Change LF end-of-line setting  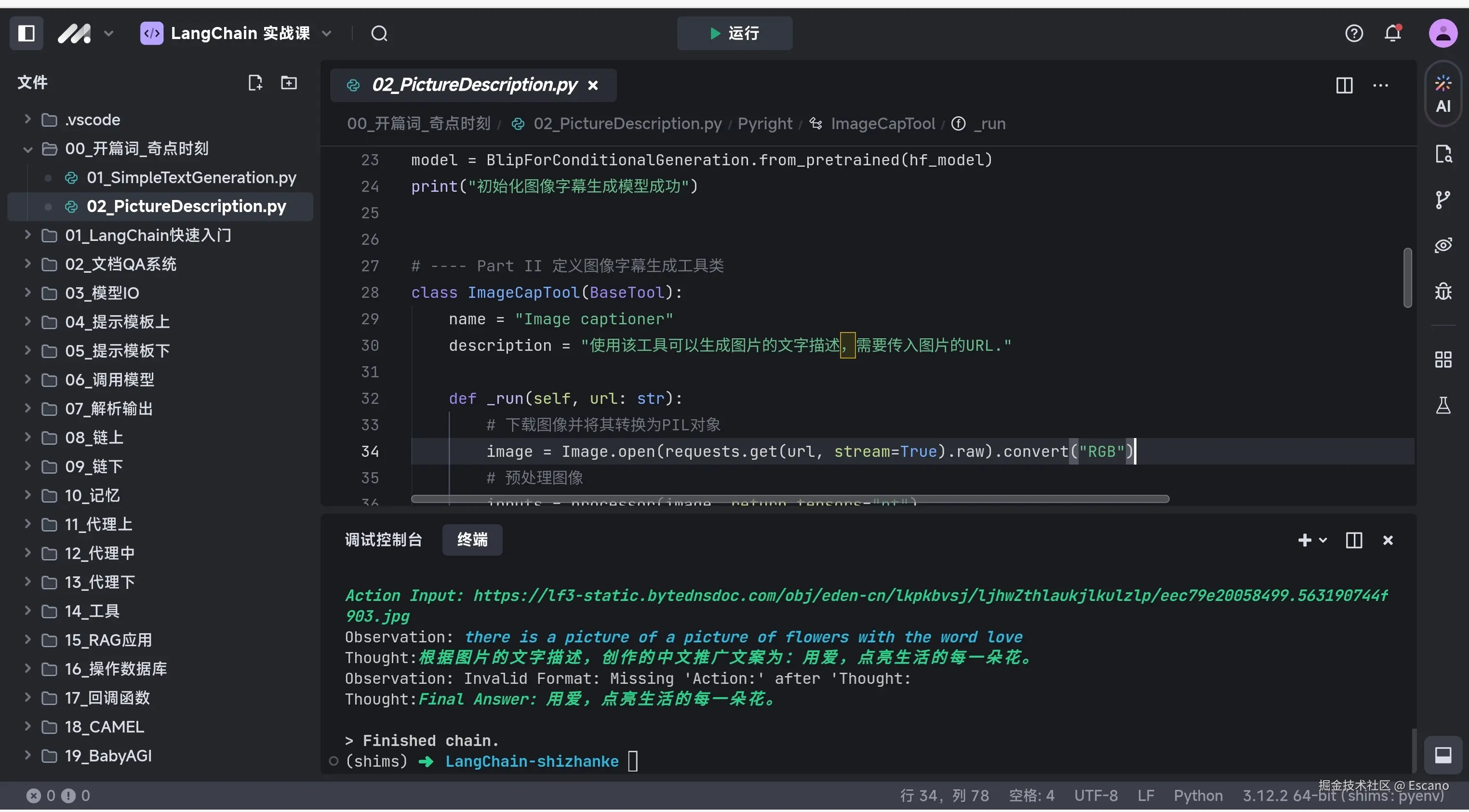(1145, 797)
